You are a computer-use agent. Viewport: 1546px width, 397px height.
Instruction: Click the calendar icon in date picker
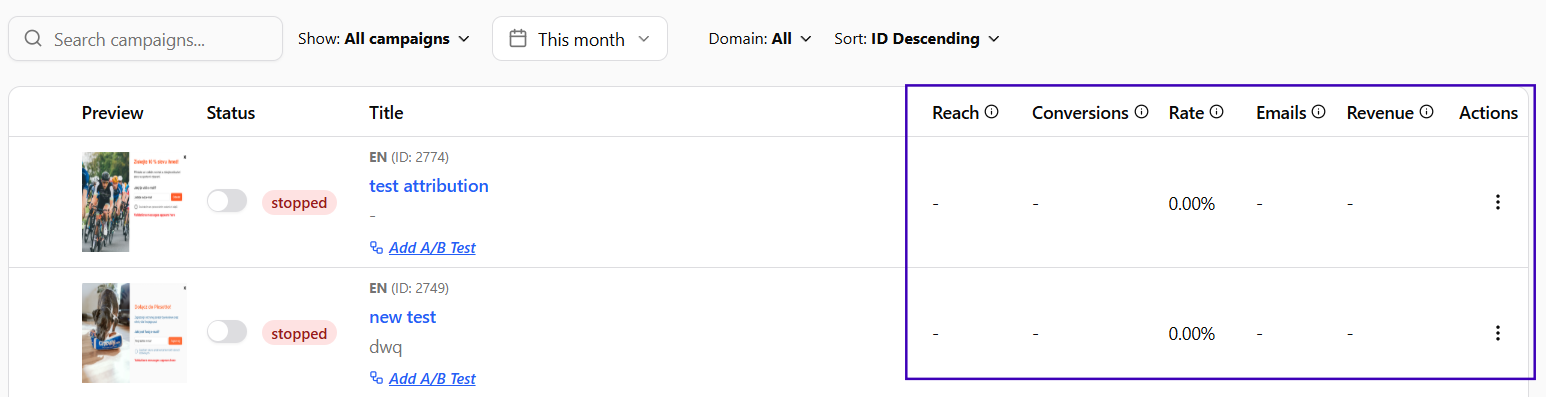(518, 39)
